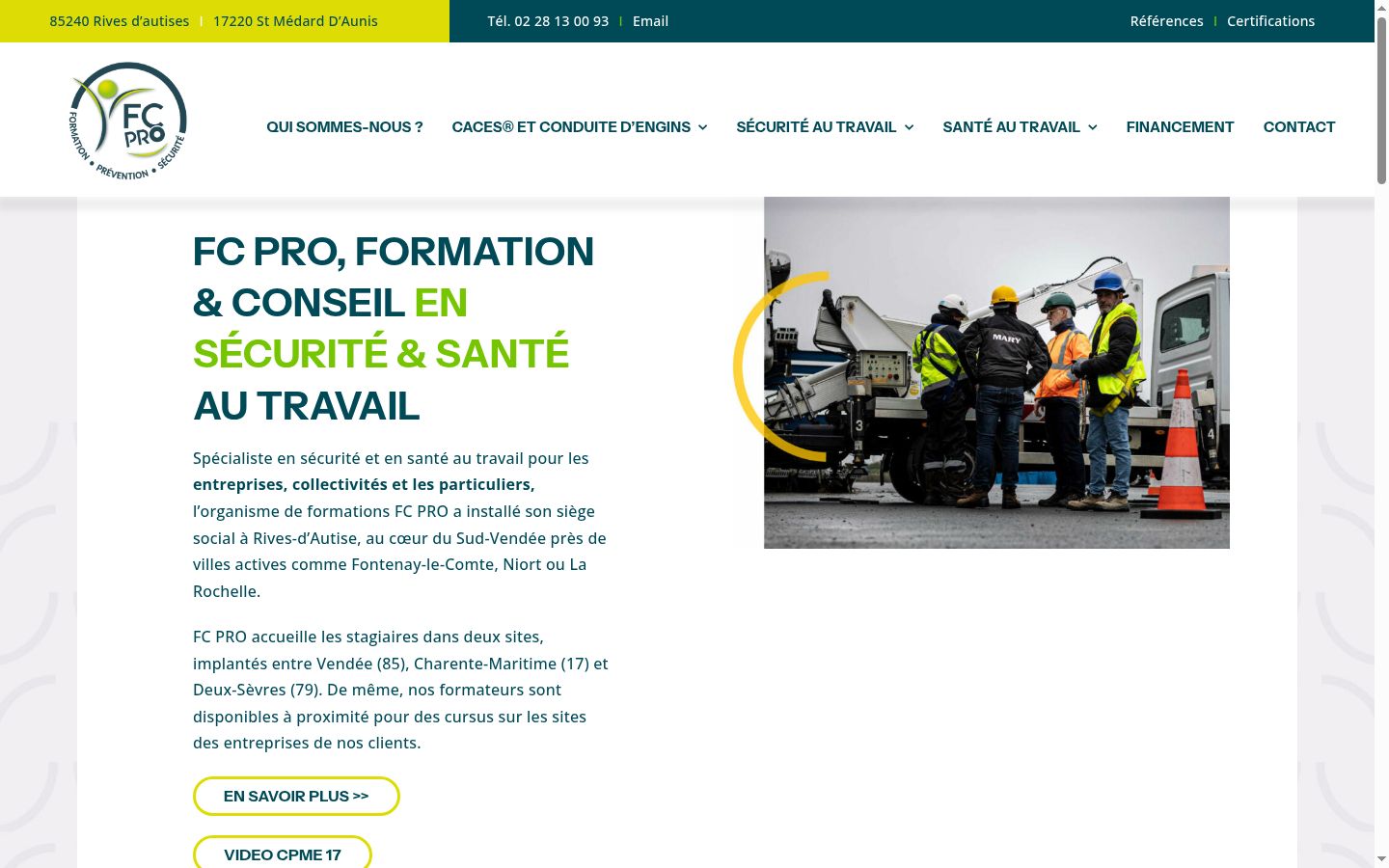Call the phone number 02 28 13 00 93
The height and width of the screenshot is (868, 1389).
(x=548, y=21)
